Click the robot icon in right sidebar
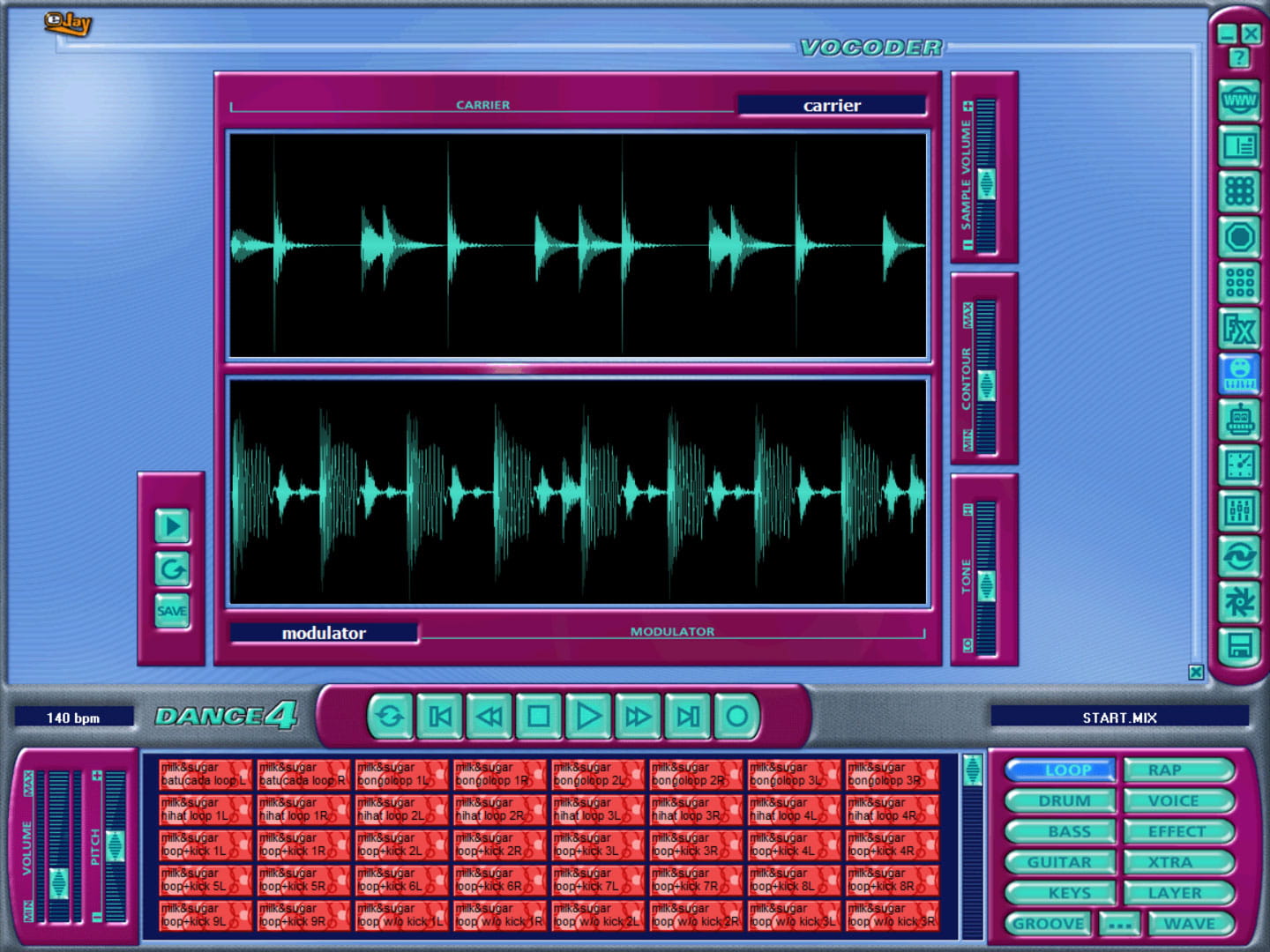Image resolution: width=1270 pixels, height=952 pixels. [x=1239, y=420]
